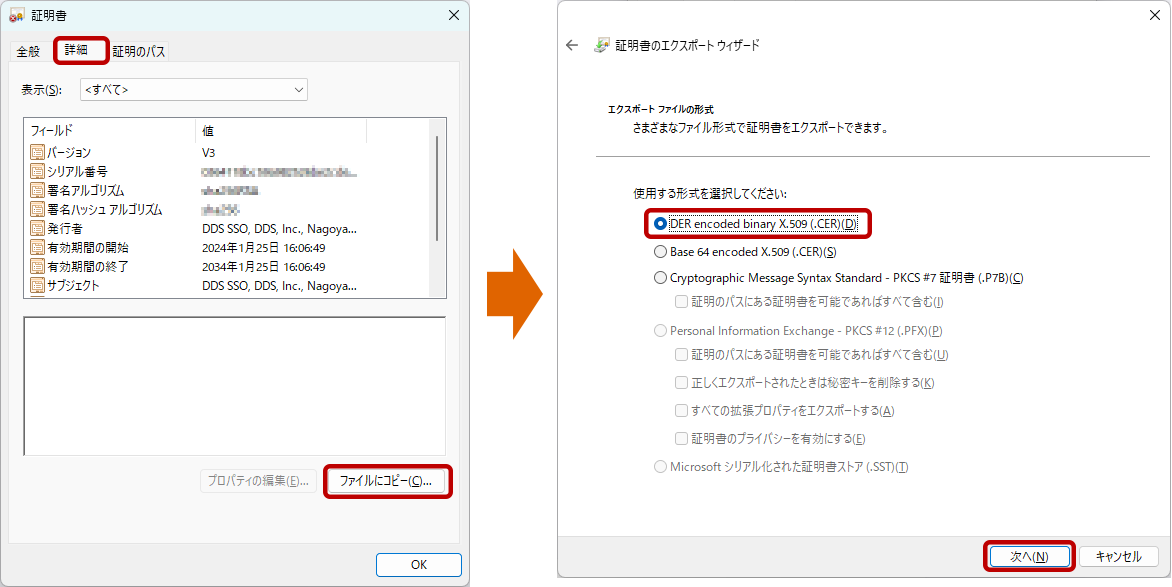The width and height of the screenshot is (1172, 587).
Task: Switch to the 全般 tab
Action: [x=28, y=51]
